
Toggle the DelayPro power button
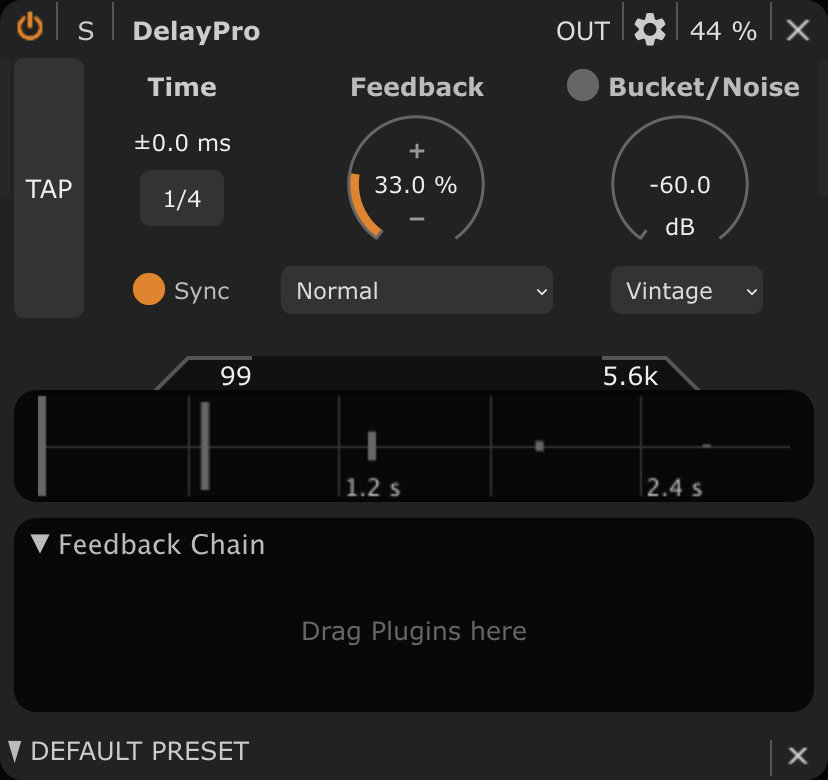pyautogui.click(x=30, y=27)
